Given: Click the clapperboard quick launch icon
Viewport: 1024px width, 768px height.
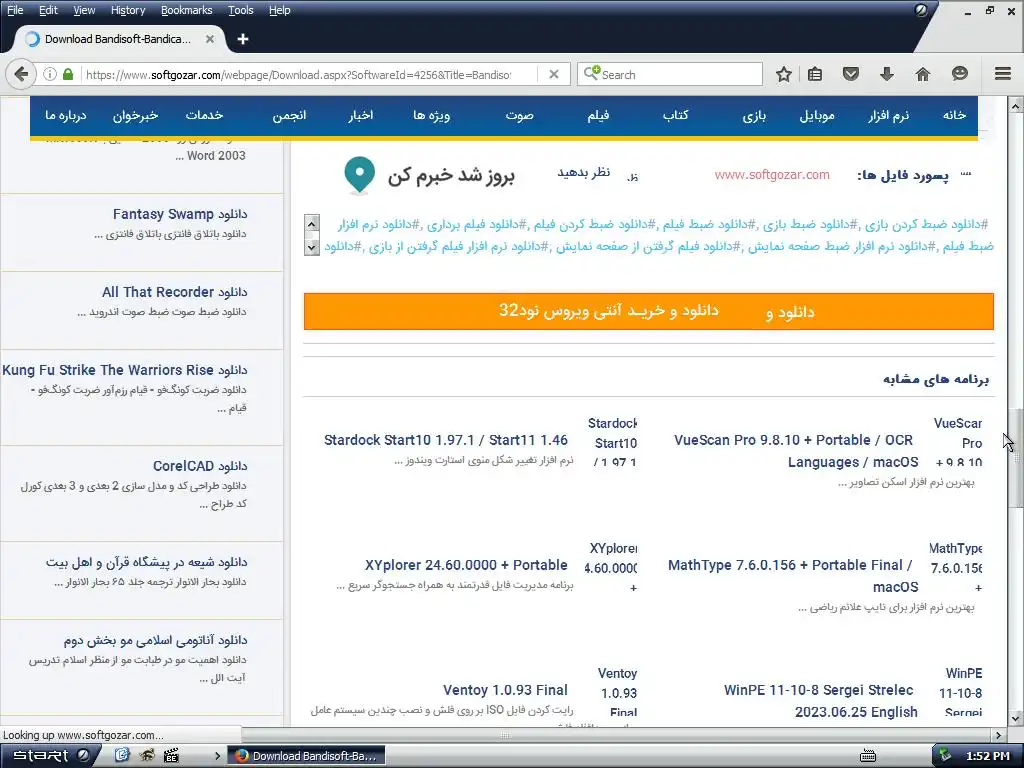Looking at the screenshot, I should (x=171, y=756).
